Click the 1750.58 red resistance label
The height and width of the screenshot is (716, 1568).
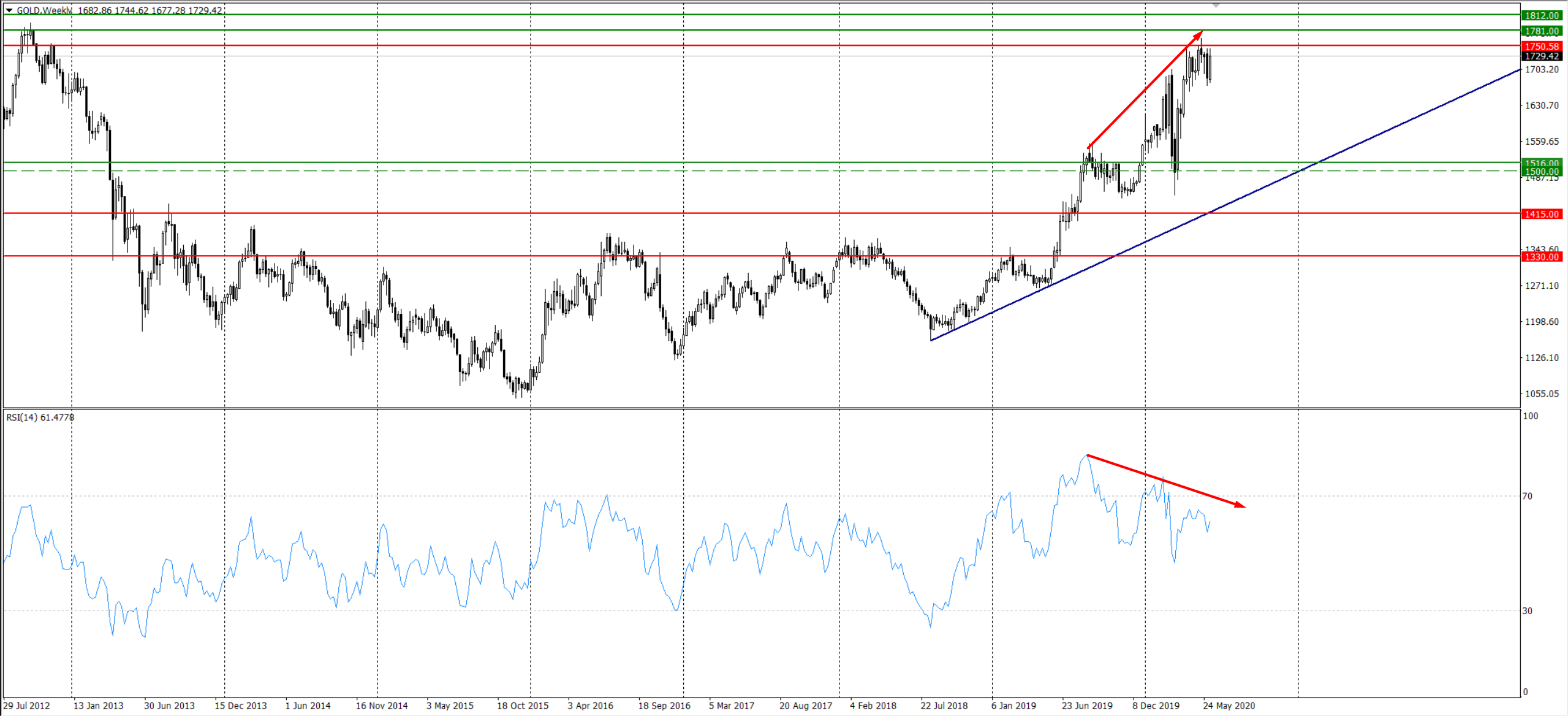(1542, 46)
